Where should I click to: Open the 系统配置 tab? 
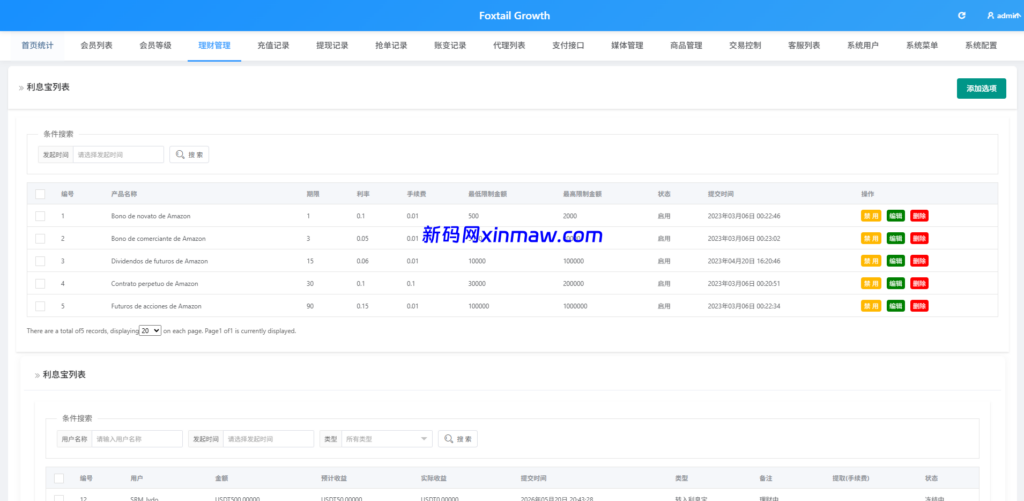point(981,46)
